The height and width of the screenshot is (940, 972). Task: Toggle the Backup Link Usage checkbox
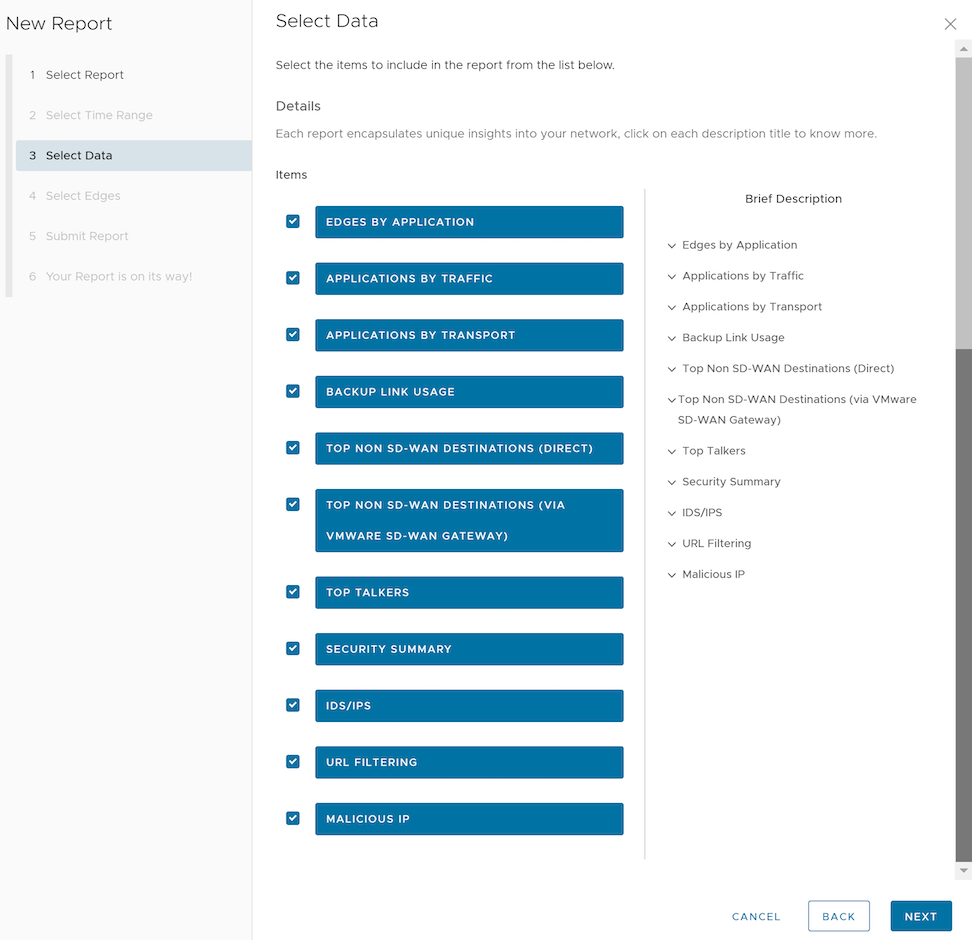[293, 391]
